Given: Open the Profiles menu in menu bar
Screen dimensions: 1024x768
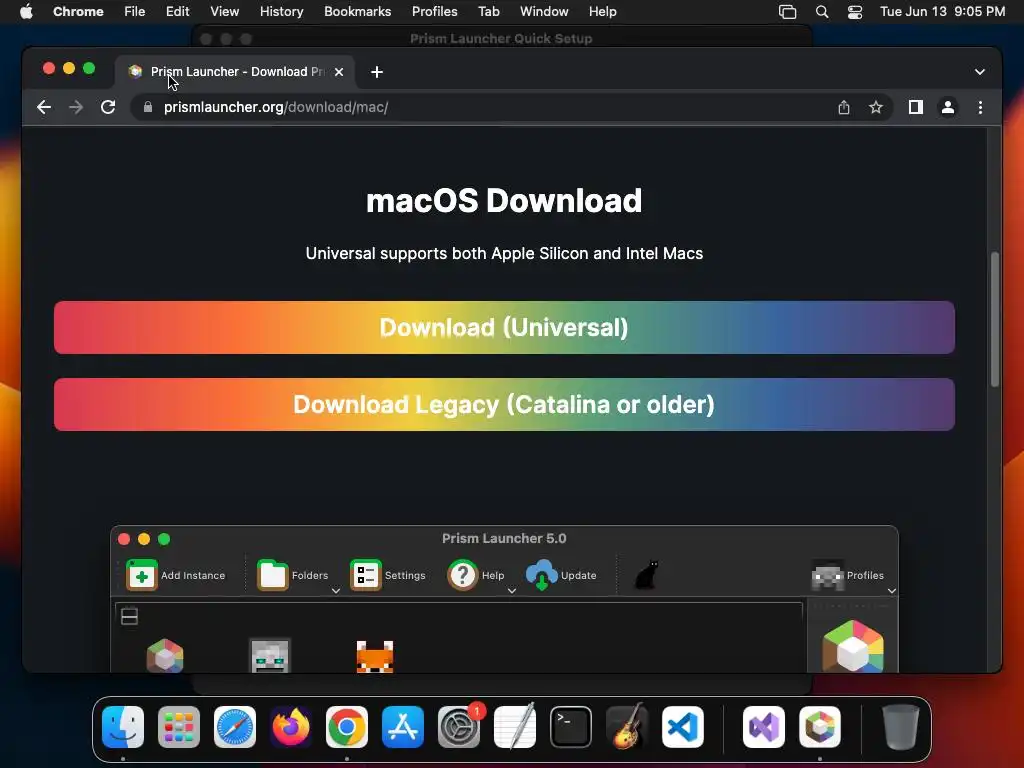Looking at the screenshot, I should 434,12.
